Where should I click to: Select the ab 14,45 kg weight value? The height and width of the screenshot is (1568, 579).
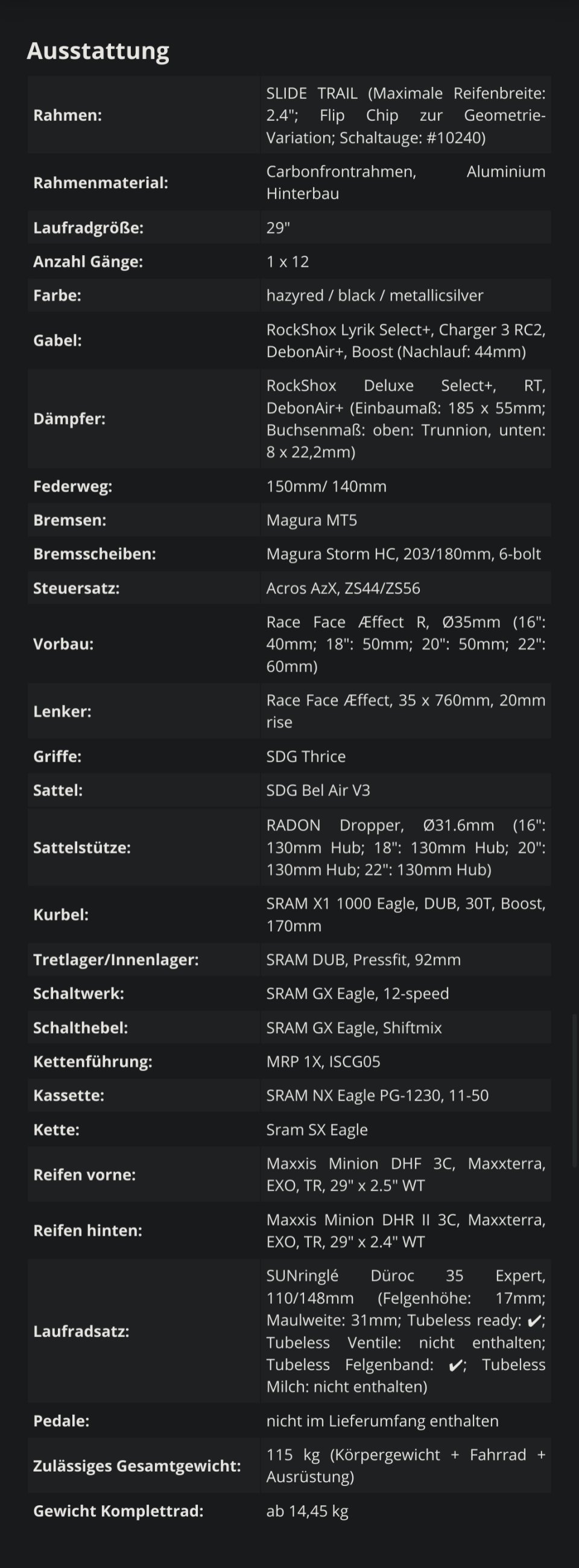(308, 1511)
